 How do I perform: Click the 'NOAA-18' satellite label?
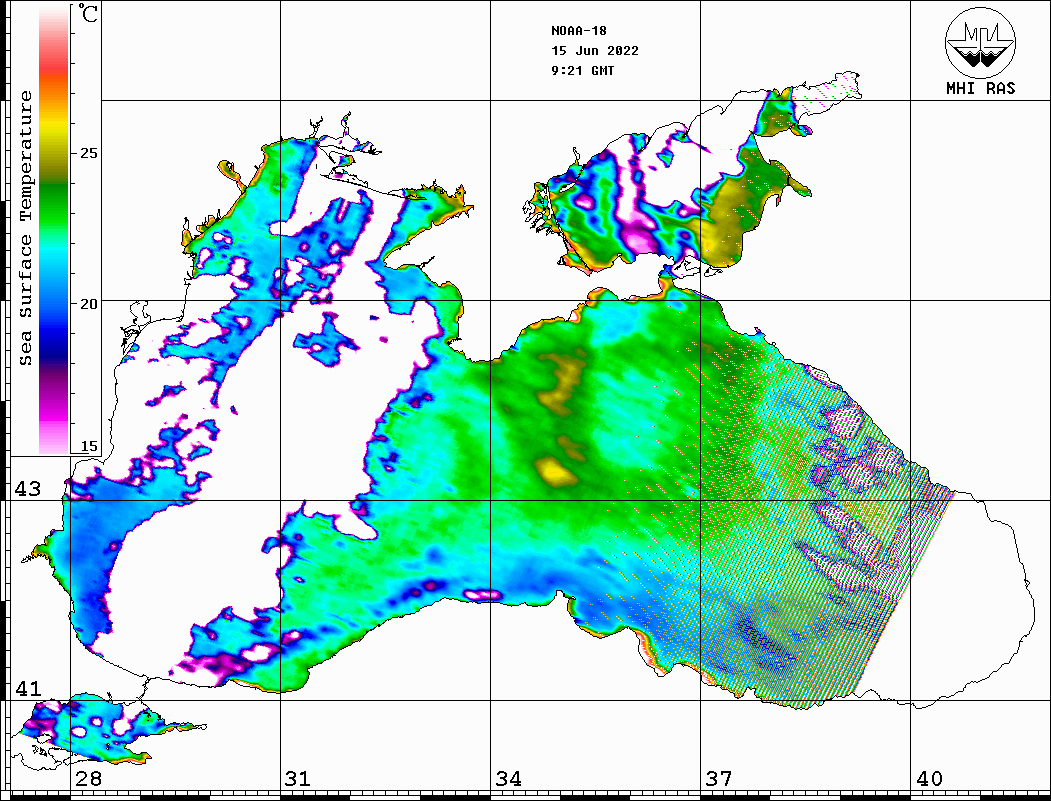click(578, 31)
